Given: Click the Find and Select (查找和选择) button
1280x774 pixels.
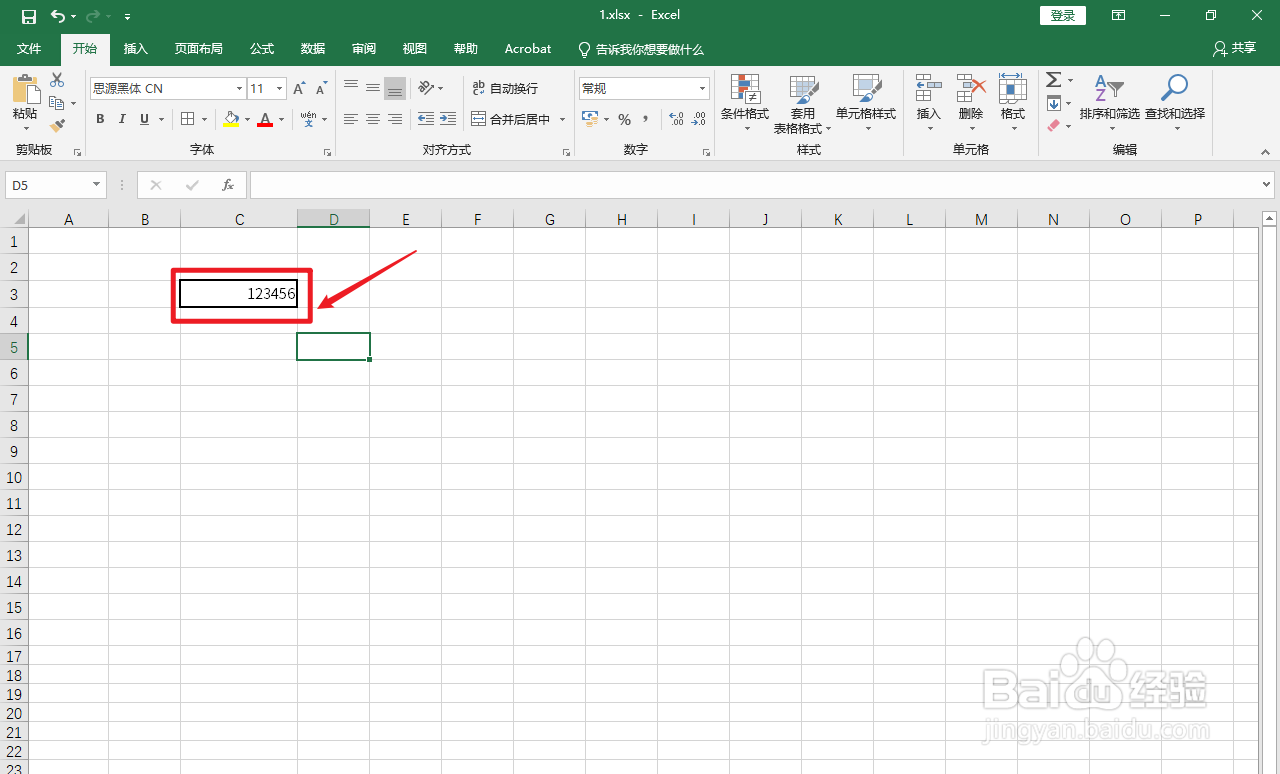Looking at the screenshot, I should [x=1175, y=102].
